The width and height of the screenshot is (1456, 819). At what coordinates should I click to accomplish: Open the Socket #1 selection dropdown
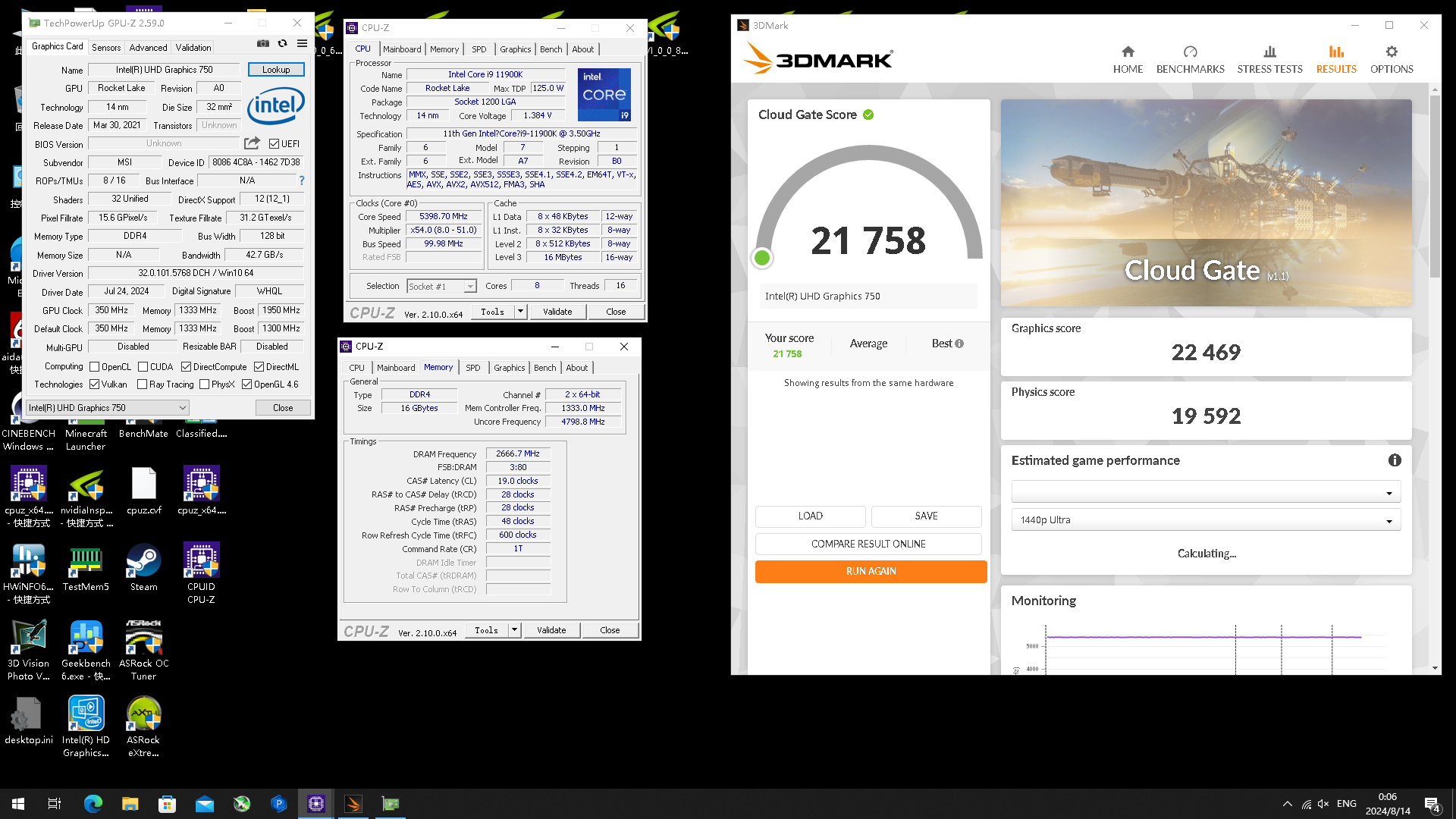(441, 287)
